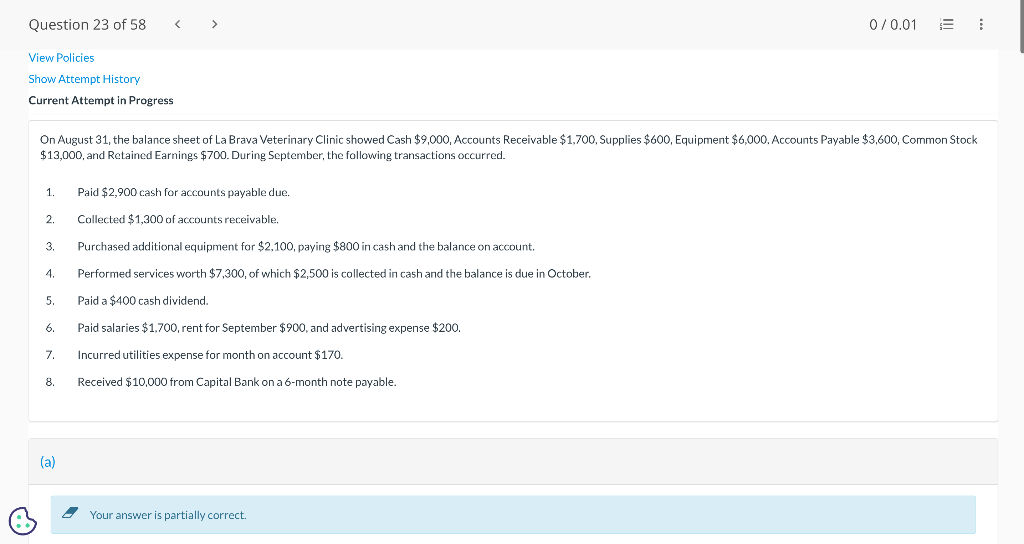This screenshot has width=1024, height=544.
Task: Click transaction 4 about services performed
Action: [x=334, y=274]
